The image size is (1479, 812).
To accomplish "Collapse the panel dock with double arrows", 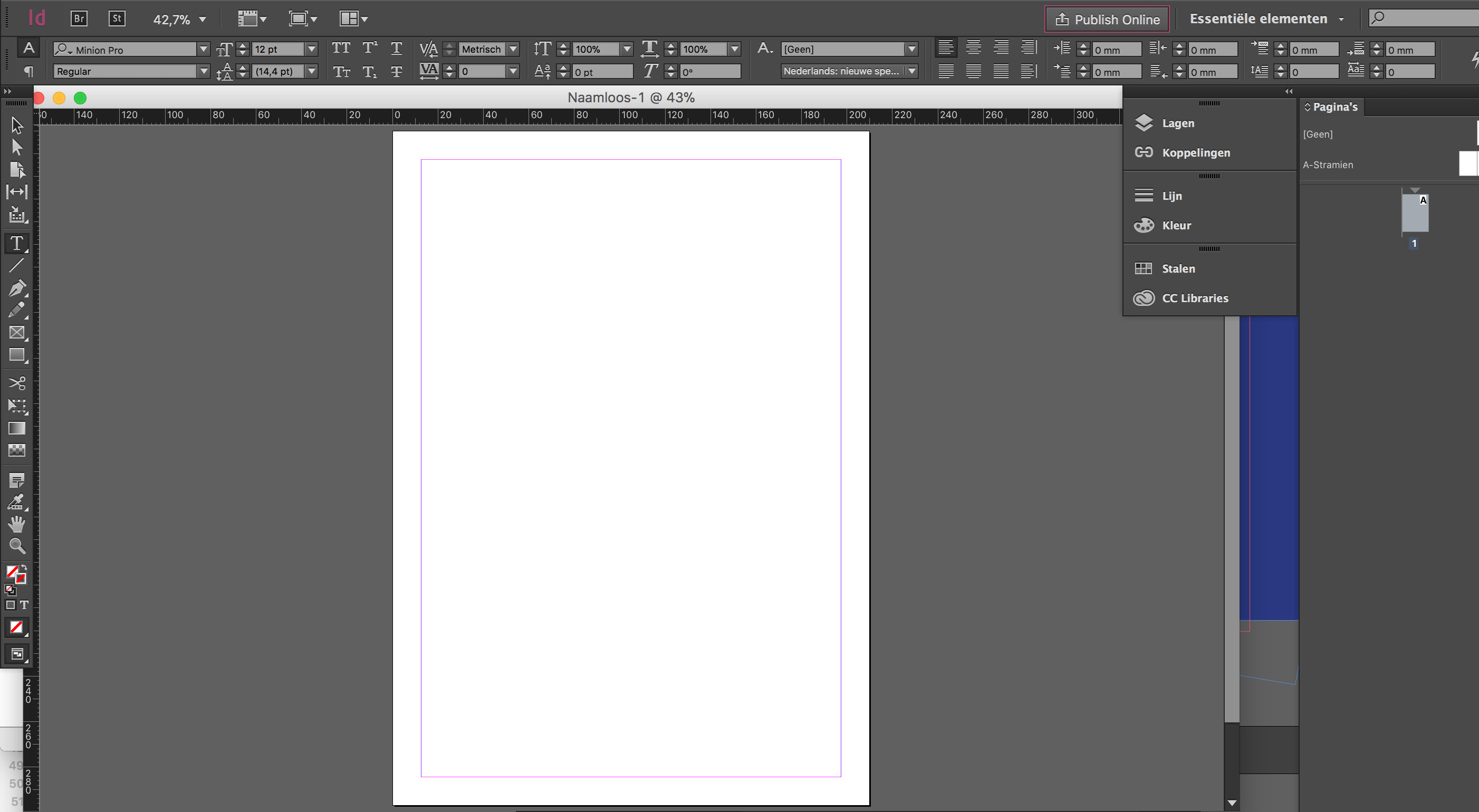I will coord(1289,91).
